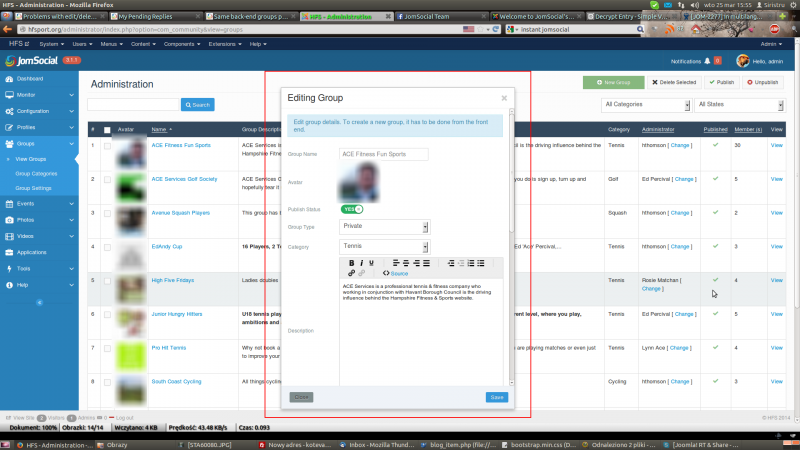Open the All States filter

[739, 105]
